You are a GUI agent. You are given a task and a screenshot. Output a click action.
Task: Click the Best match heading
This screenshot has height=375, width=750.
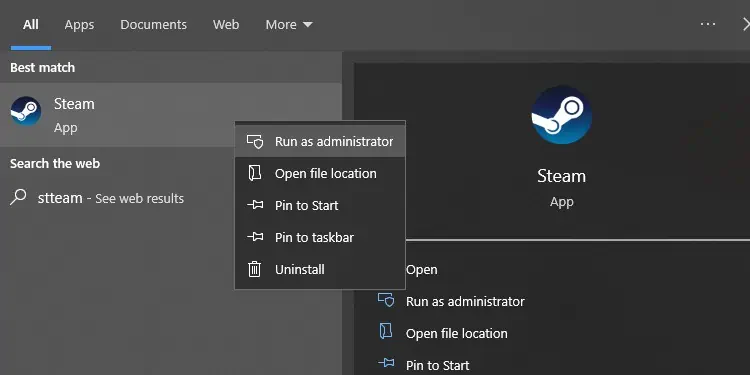(43, 67)
